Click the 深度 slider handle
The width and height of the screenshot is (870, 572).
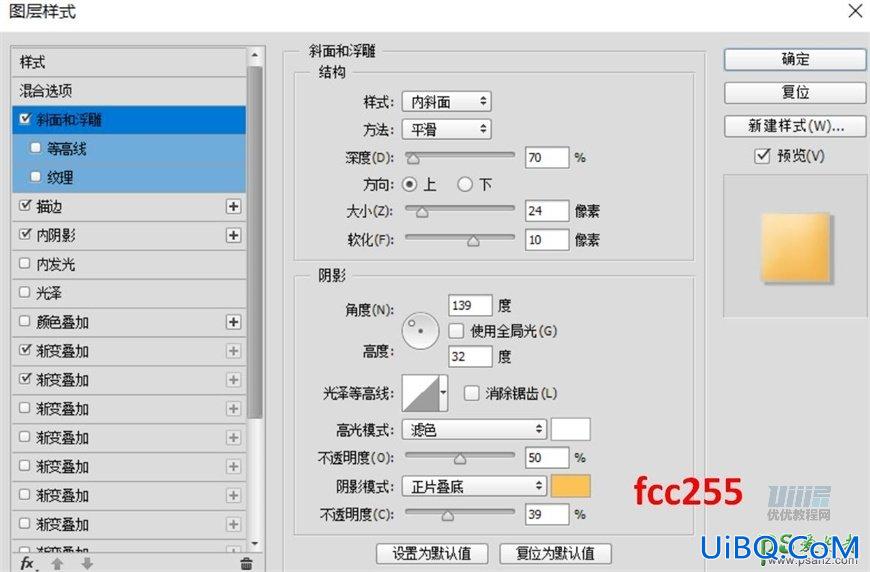(x=413, y=159)
